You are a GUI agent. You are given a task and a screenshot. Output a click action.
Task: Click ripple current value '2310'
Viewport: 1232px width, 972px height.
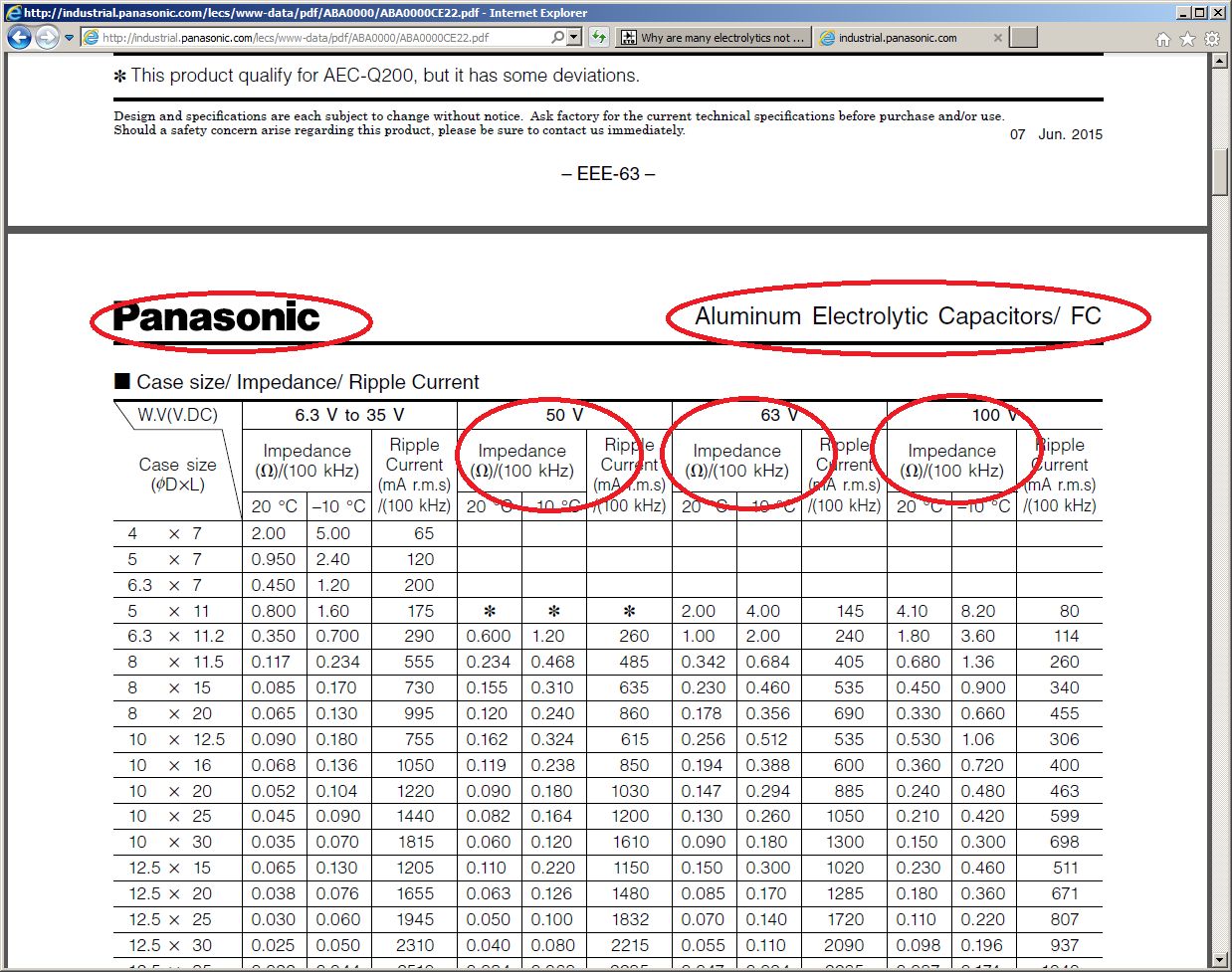(x=415, y=945)
